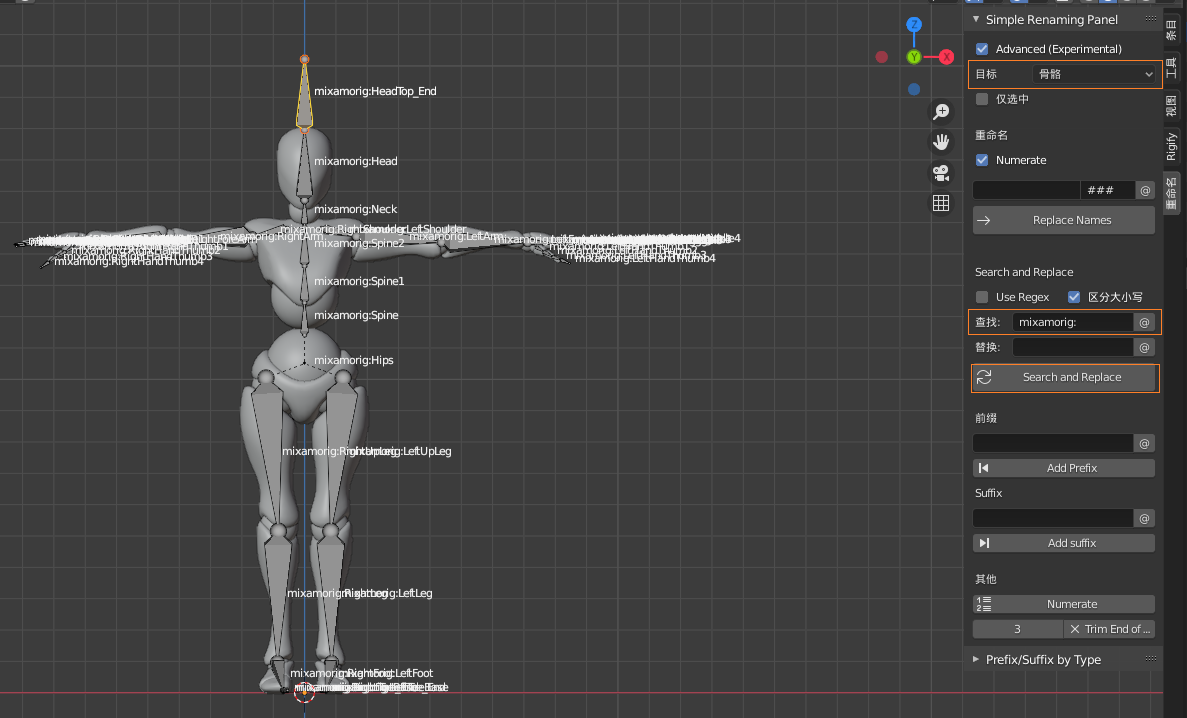Click the Add suffix button
The image size is (1187, 718).
click(x=1064, y=543)
